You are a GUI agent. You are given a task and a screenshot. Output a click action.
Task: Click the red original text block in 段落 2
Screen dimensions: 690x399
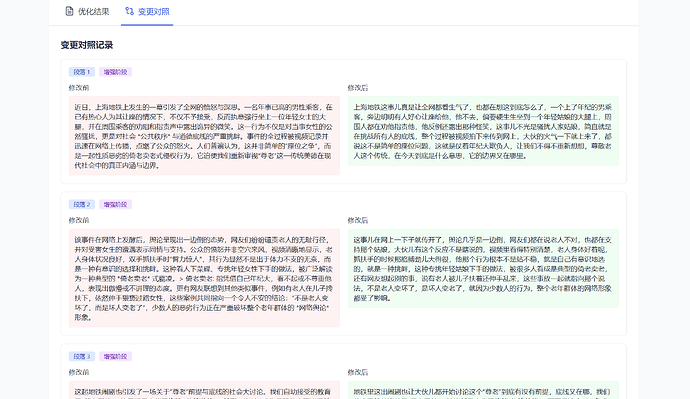tap(204, 278)
